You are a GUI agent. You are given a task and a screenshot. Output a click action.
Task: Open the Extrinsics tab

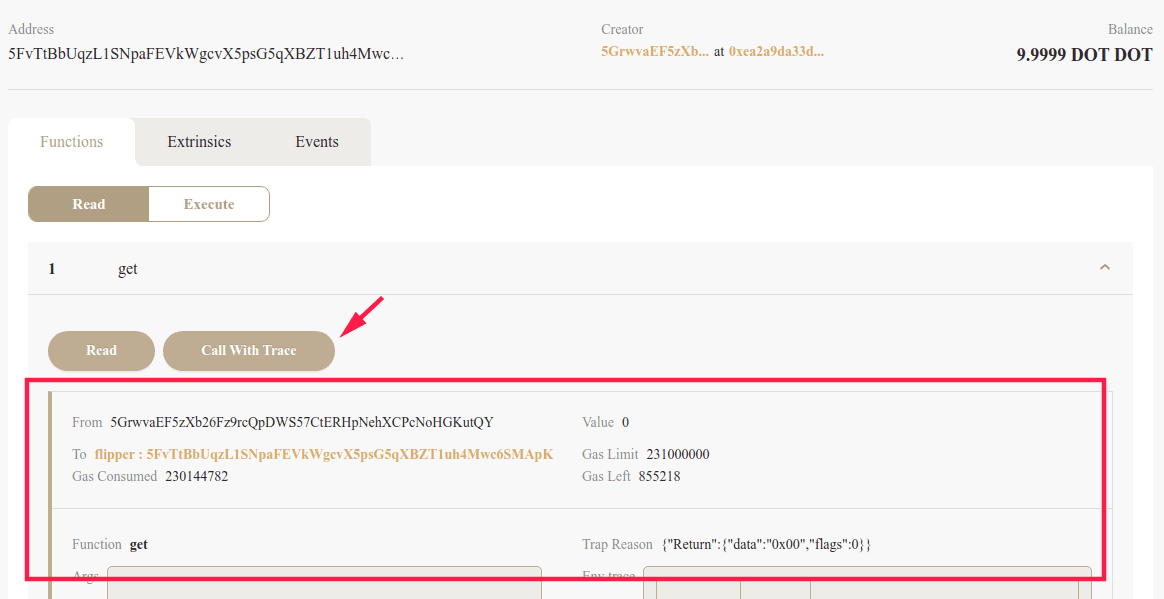(x=199, y=142)
